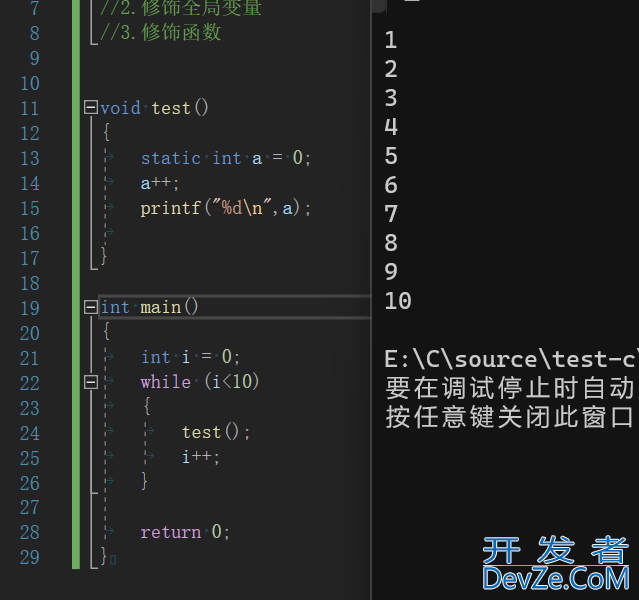The height and width of the screenshot is (600, 639).
Task: Click the 'i++;' statement
Action: [201, 457]
